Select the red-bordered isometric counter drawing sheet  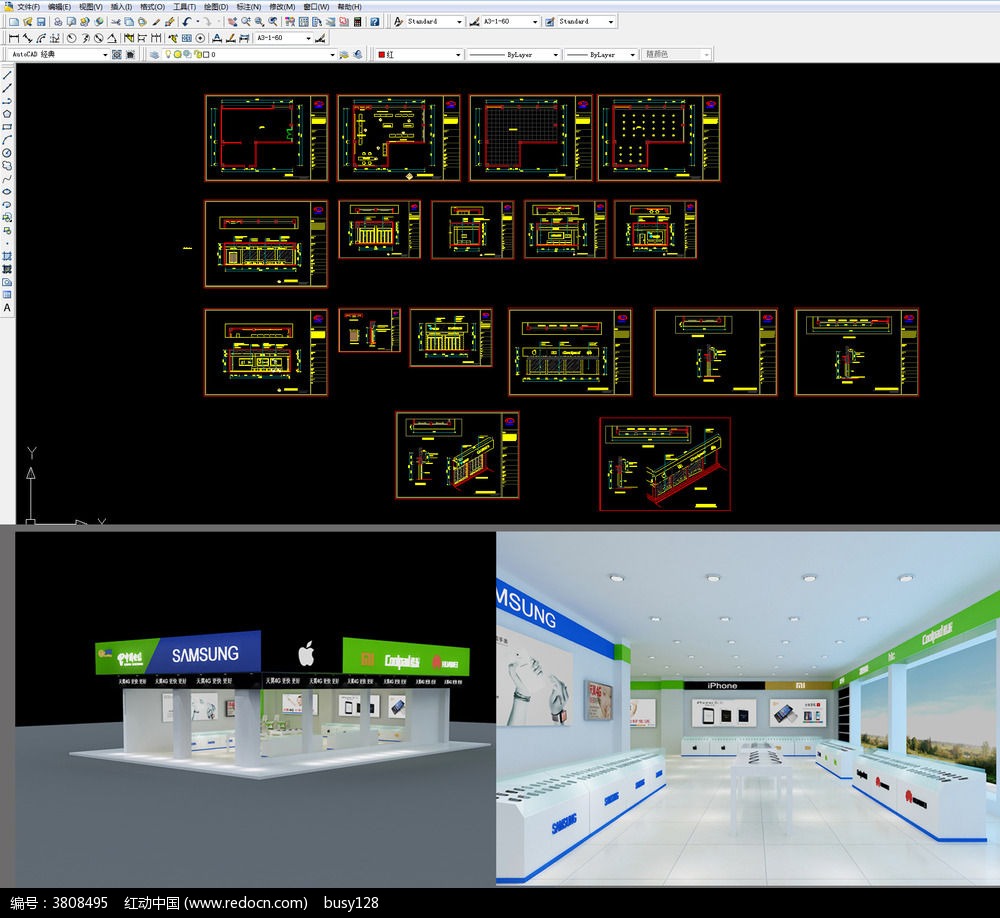(665, 464)
